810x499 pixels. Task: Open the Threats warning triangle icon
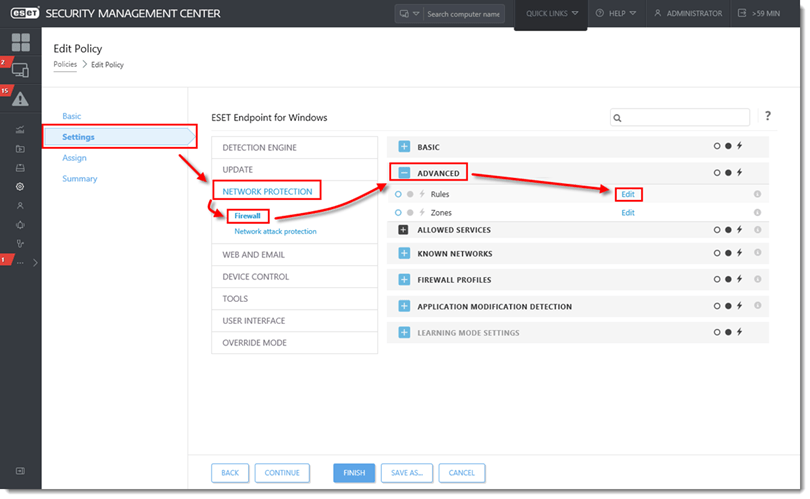(20, 99)
